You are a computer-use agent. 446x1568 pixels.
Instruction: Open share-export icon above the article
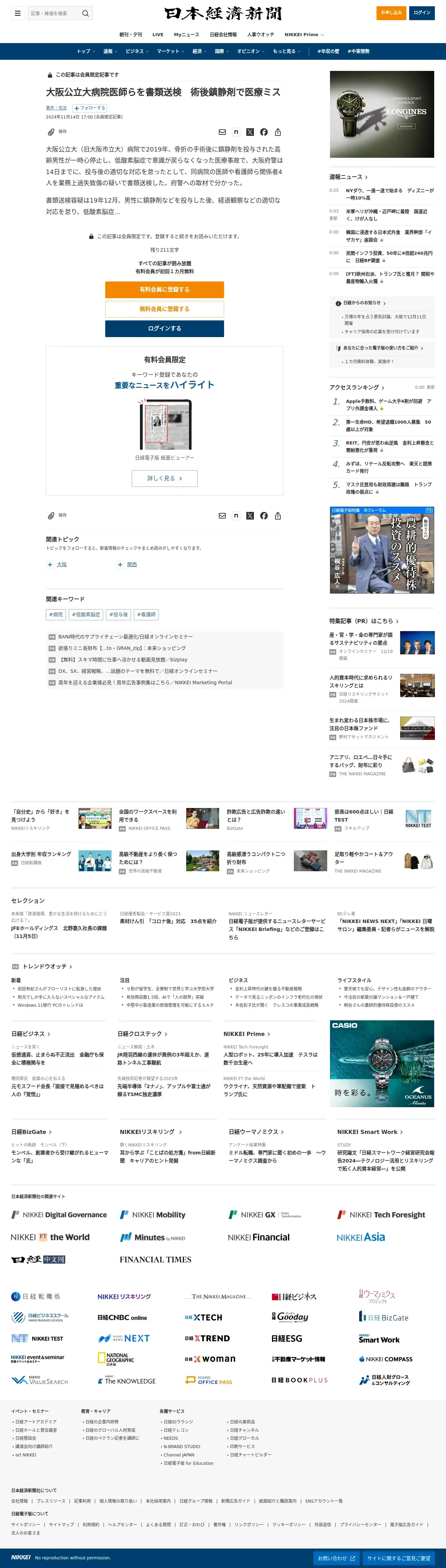click(278, 132)
